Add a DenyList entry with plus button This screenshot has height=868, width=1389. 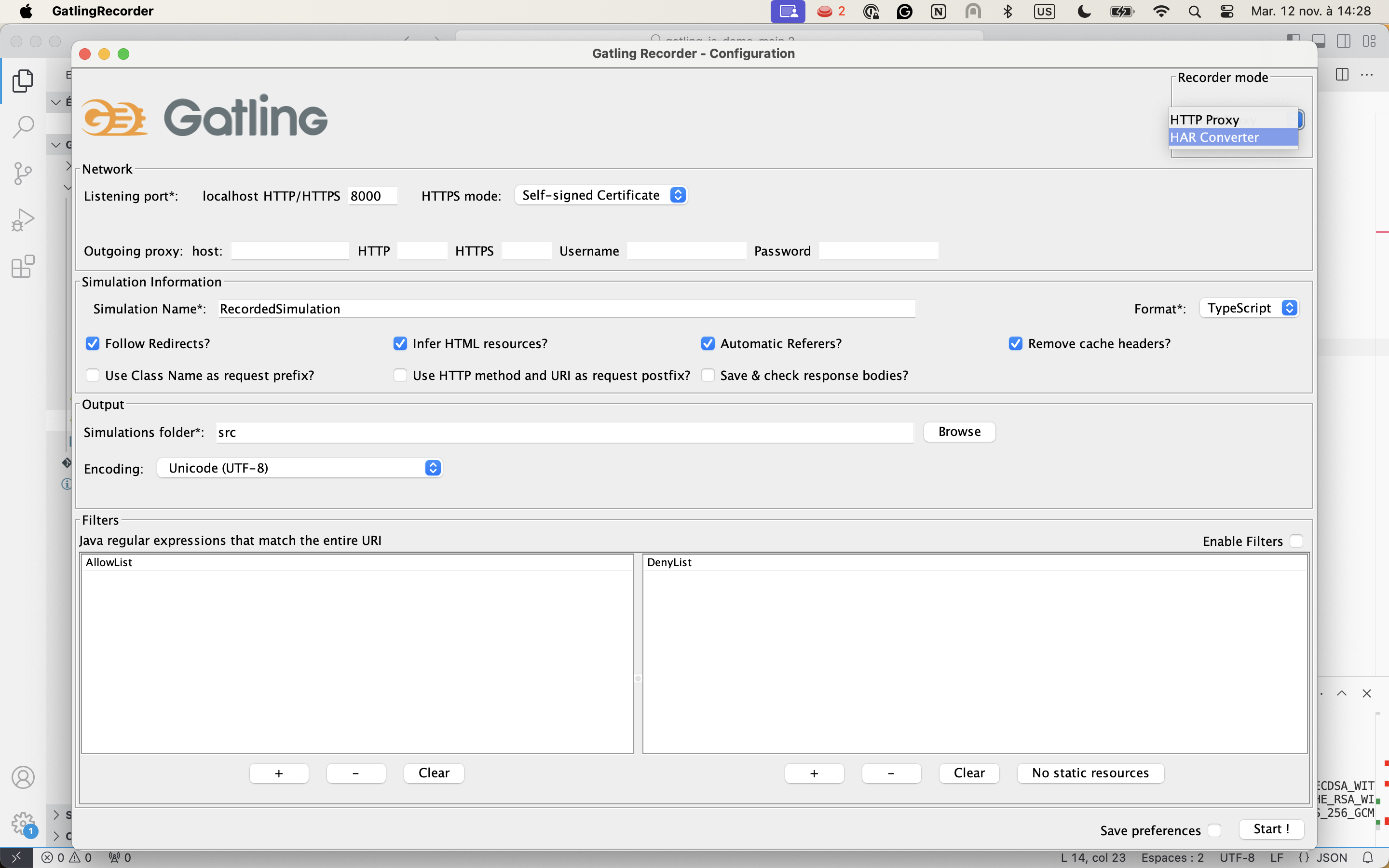(815, 773)
